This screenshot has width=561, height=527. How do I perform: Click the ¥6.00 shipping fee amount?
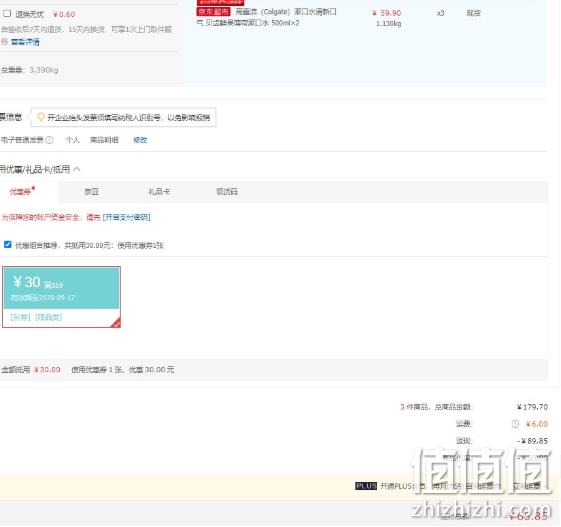537,424
